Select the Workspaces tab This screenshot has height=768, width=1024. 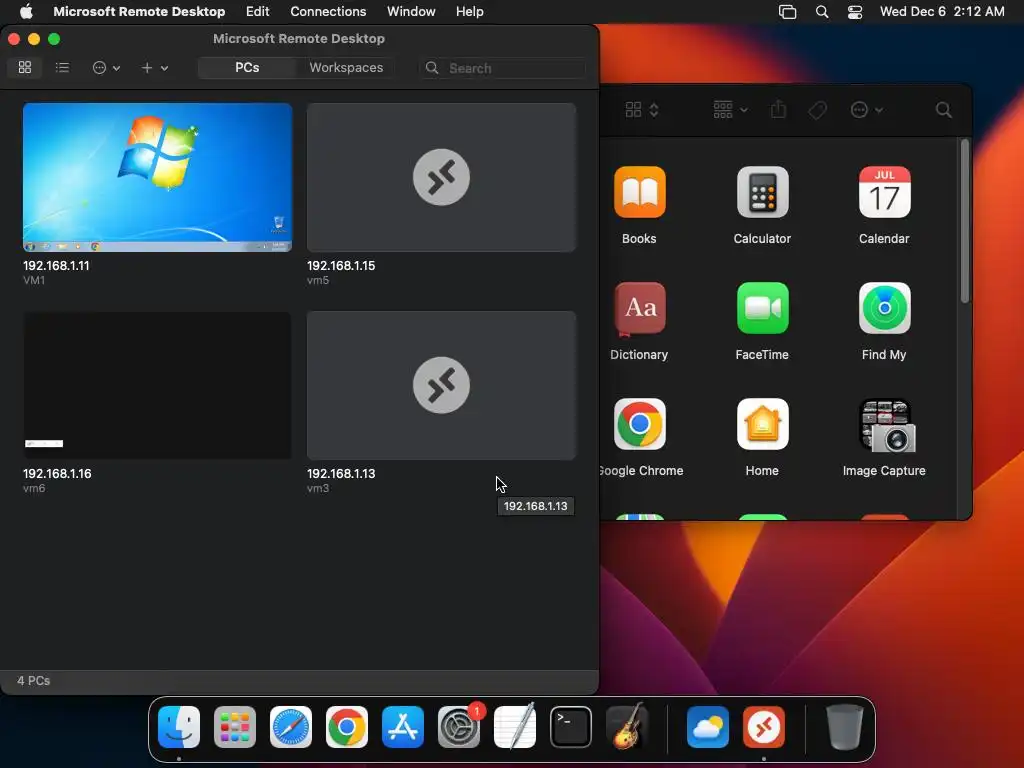[x=346, y=68]
